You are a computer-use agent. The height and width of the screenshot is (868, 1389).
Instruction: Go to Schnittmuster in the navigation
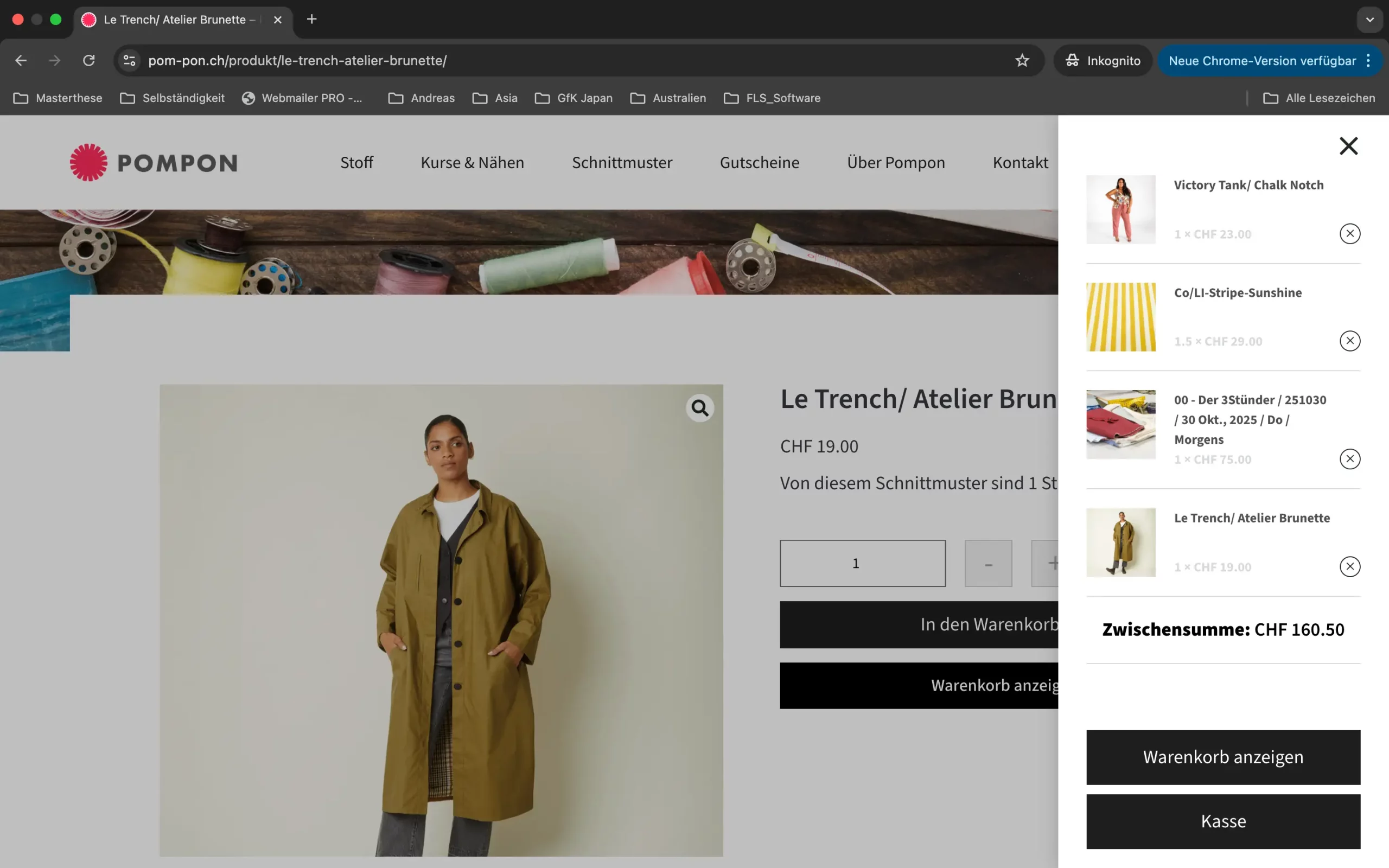pyautogui.click(x=622, y=162)
